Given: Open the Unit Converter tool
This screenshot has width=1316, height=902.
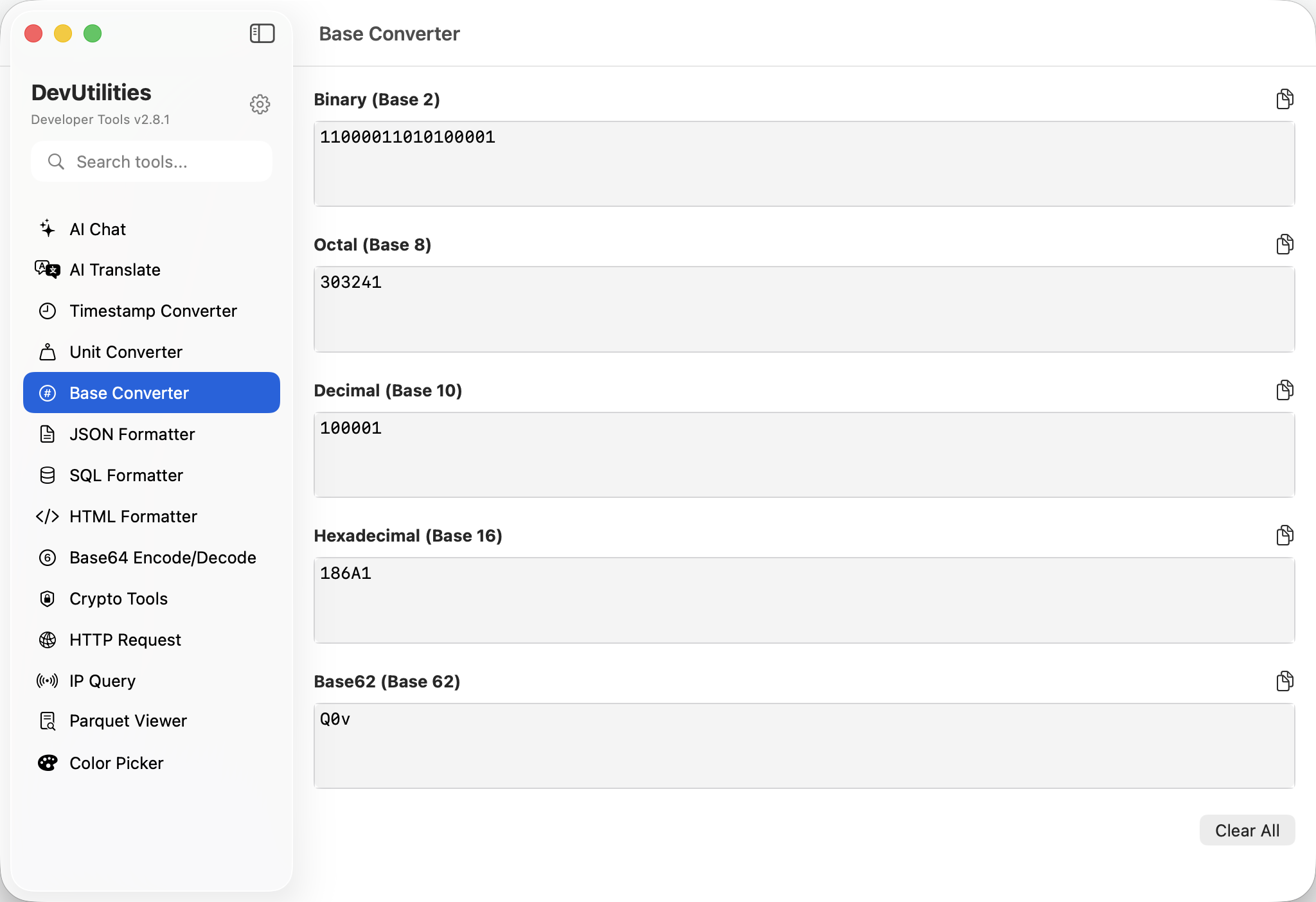Looking at the screenshot, I should click(x=125, y=352).
